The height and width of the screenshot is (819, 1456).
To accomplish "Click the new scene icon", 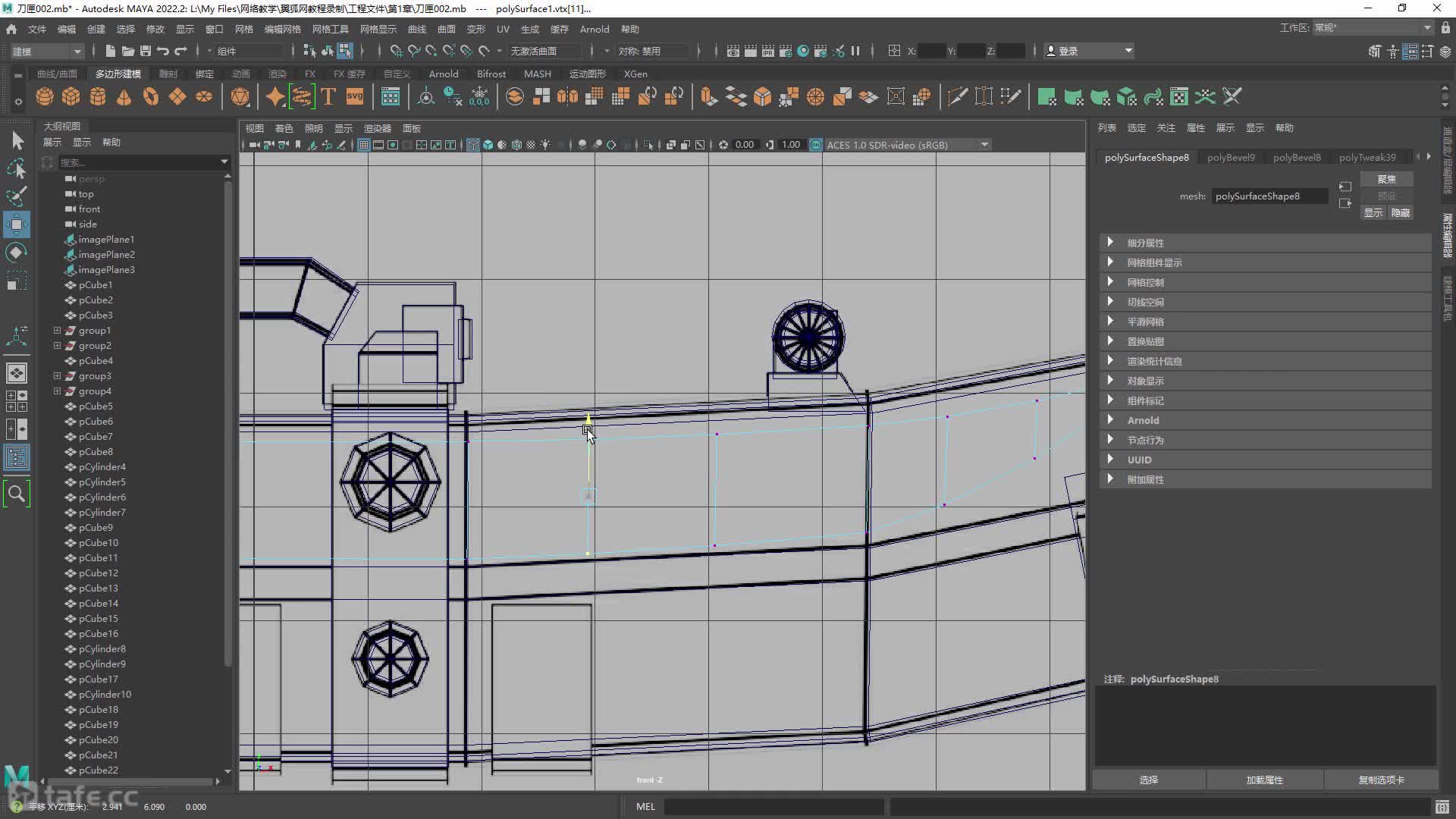I will [110, 51].
